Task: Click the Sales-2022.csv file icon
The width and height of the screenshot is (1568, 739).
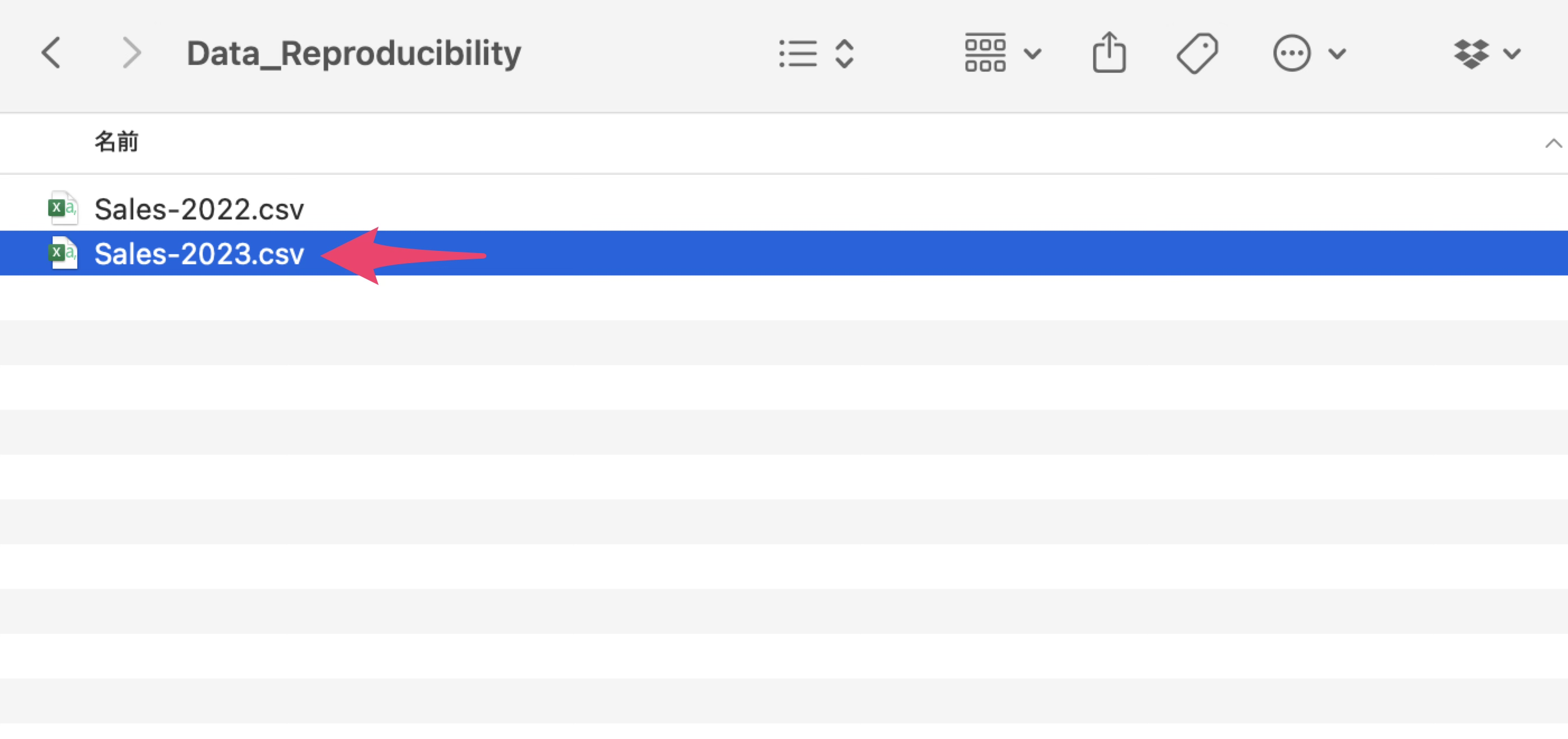Action: pos(63,208)
